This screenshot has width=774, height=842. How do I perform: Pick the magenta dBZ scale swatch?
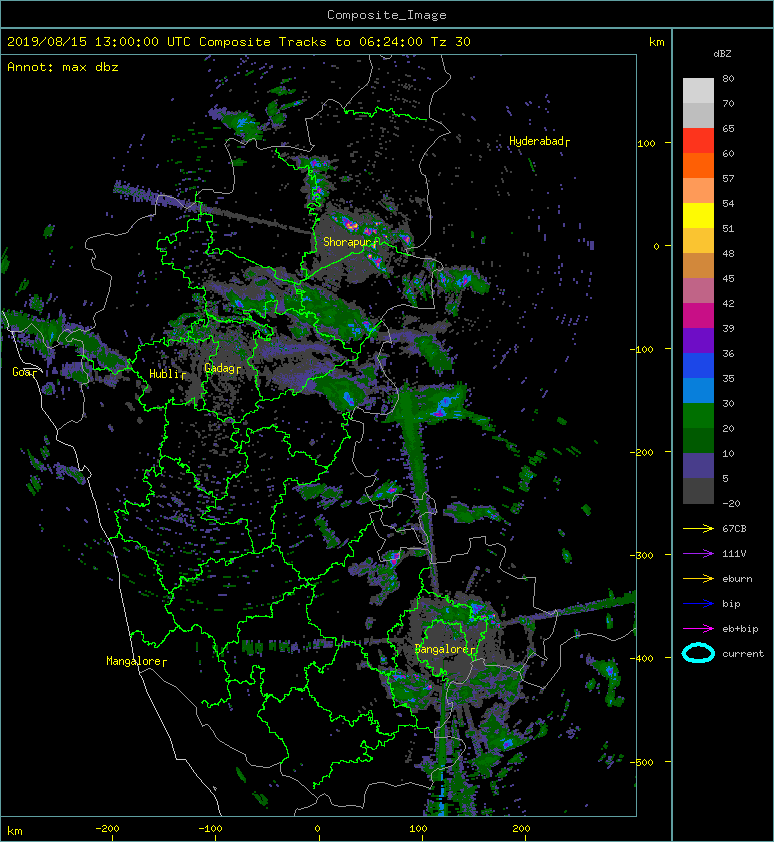click(x=698, y=315)
